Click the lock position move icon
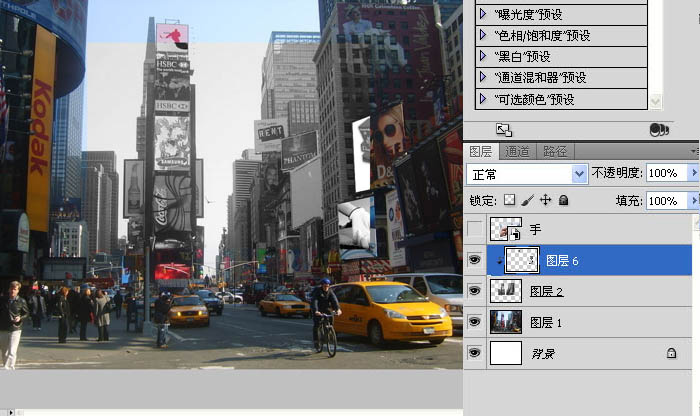The width and height of the screenshot is (700, 416). click(545, 201)
